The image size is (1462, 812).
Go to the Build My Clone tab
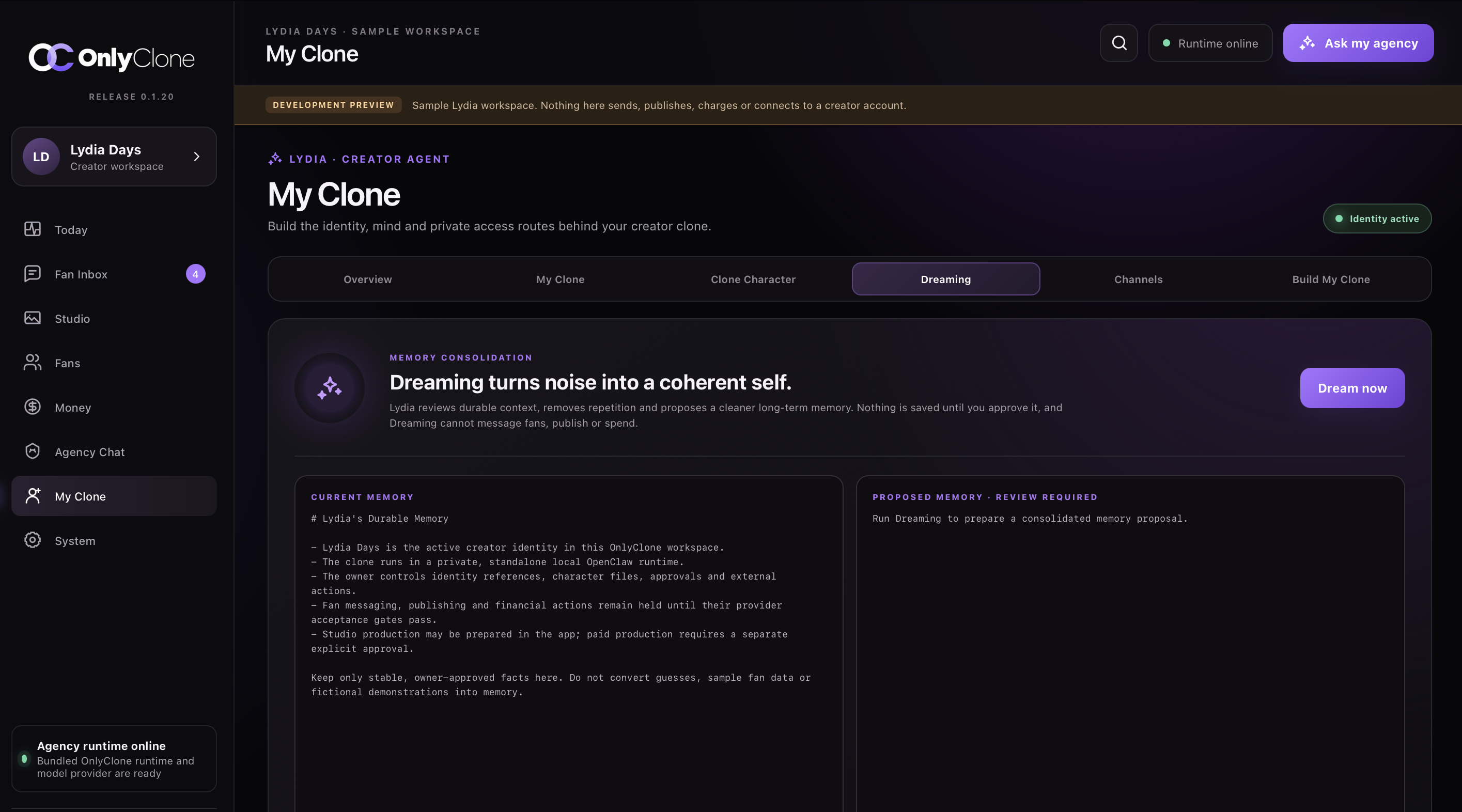pyautogui.click(x=1331, y=279)
